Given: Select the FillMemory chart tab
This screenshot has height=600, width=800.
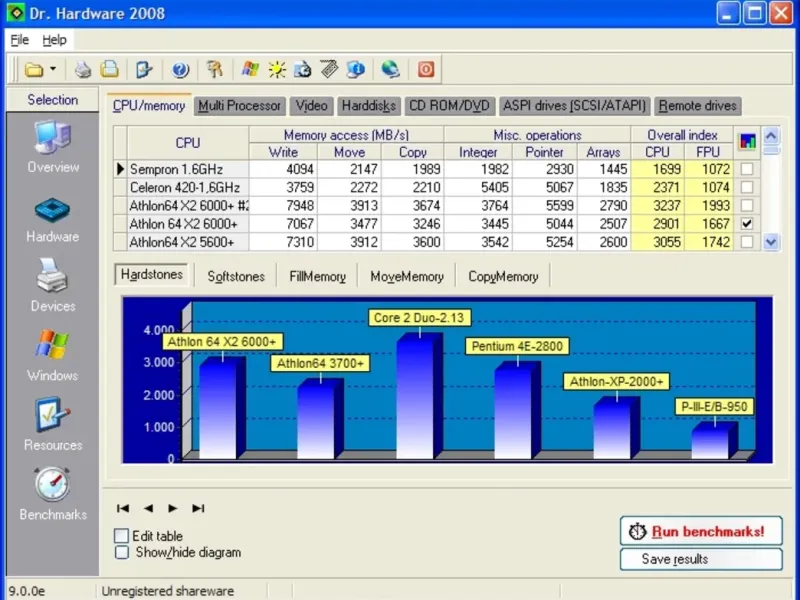Looking at the screenshot, I should [x=317, y=277].
